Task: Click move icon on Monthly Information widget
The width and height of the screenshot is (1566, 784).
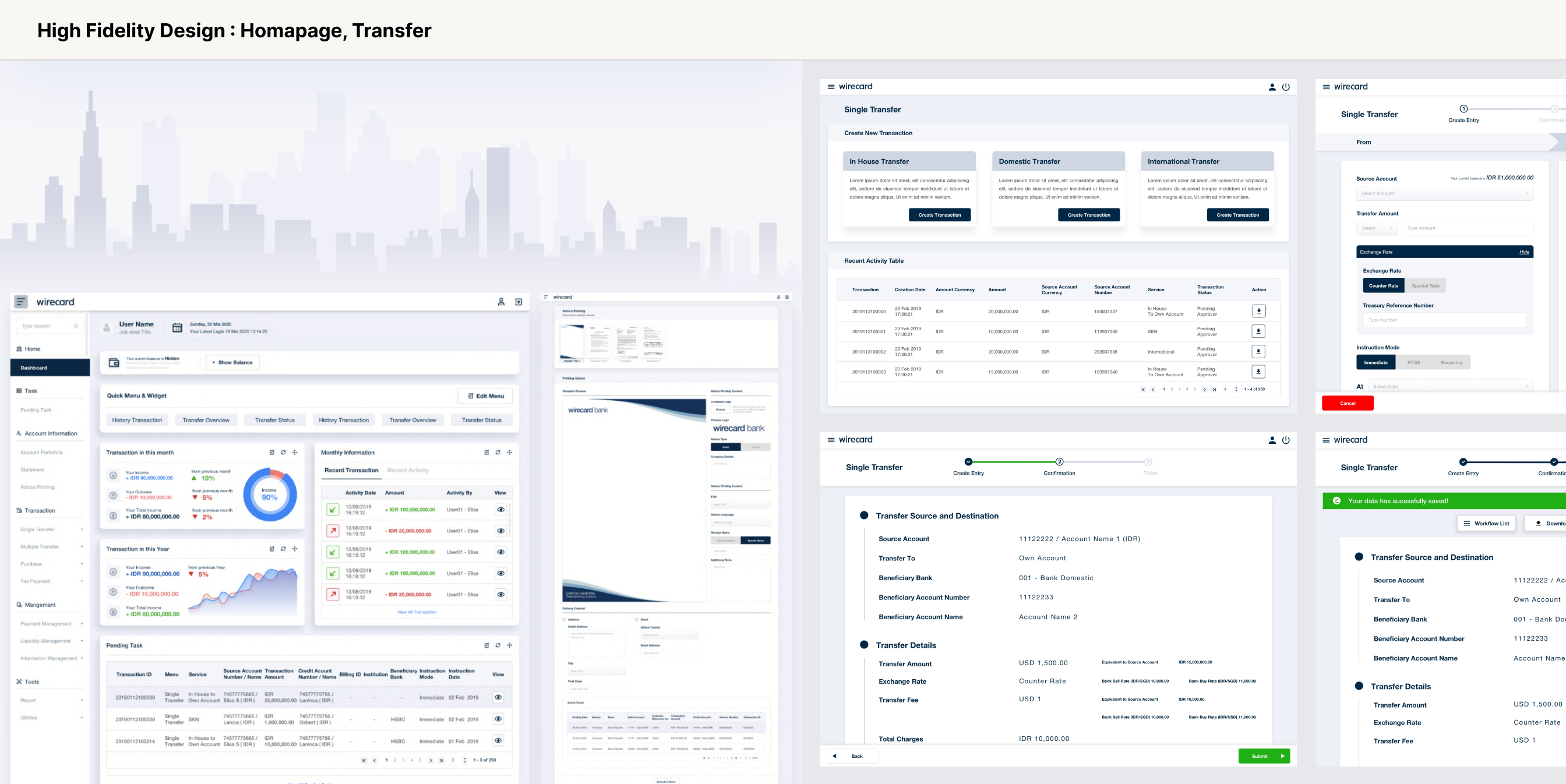Action: [509, 453]
